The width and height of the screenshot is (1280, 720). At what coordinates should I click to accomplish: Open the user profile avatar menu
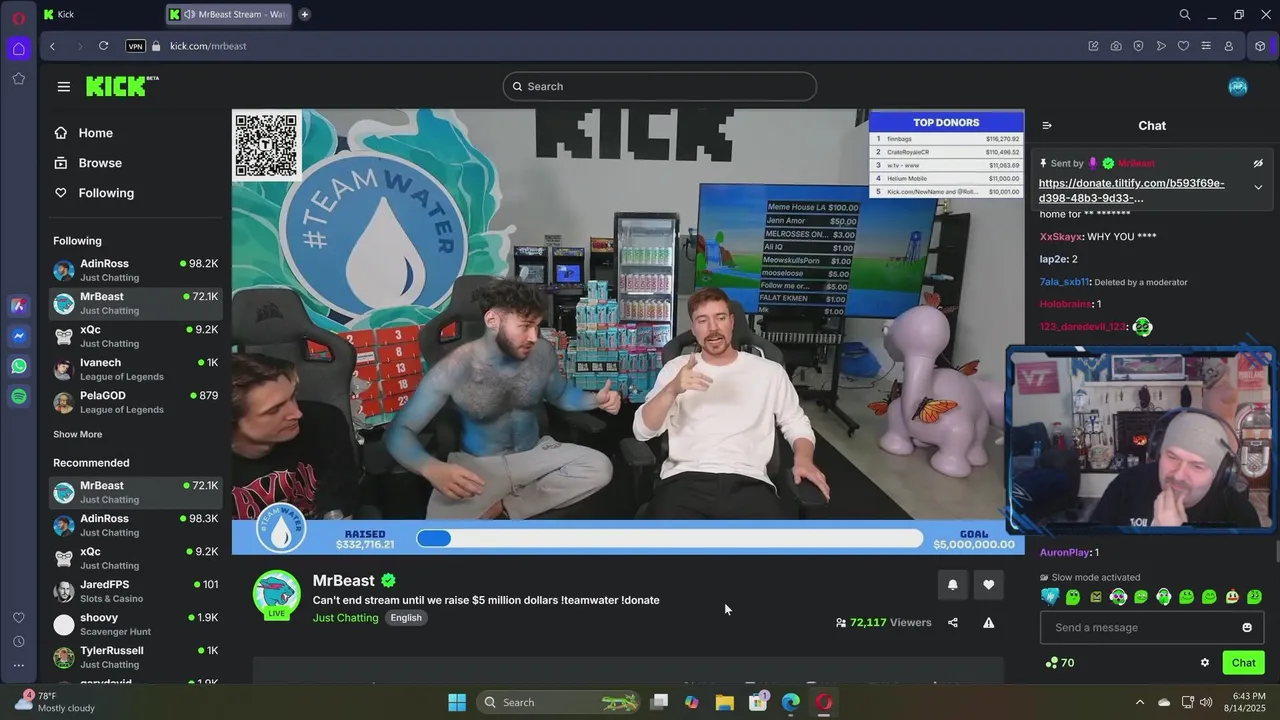click(x=1237, y=87)
